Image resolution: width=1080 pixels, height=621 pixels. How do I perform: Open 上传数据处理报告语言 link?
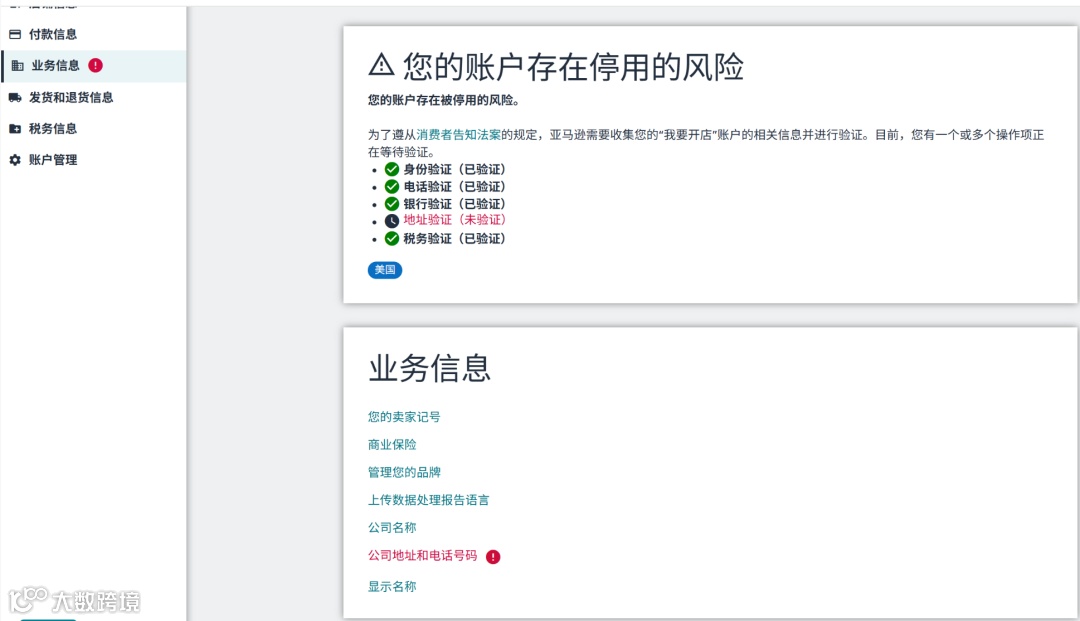pyautogui.click(x=428, y=500)
